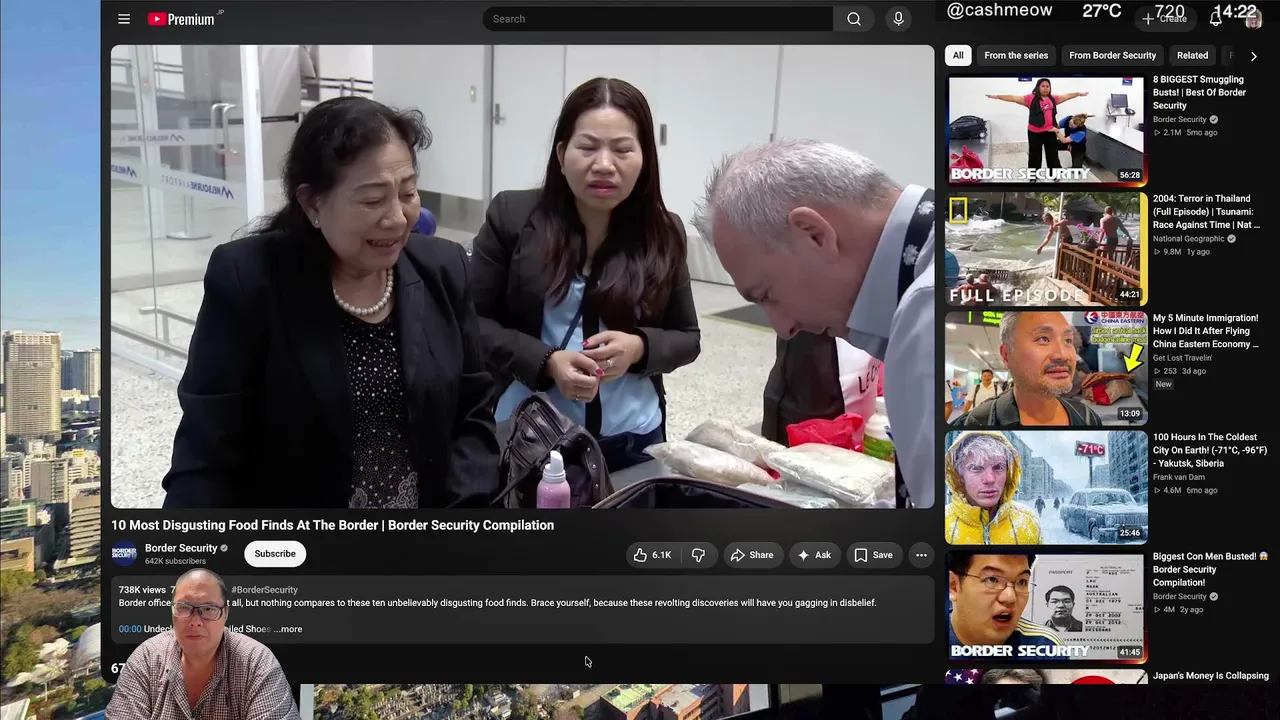Open the 5 Minute Immigration thumbnail
The width and height of the screenshot is (1280, 720).
1046,368
